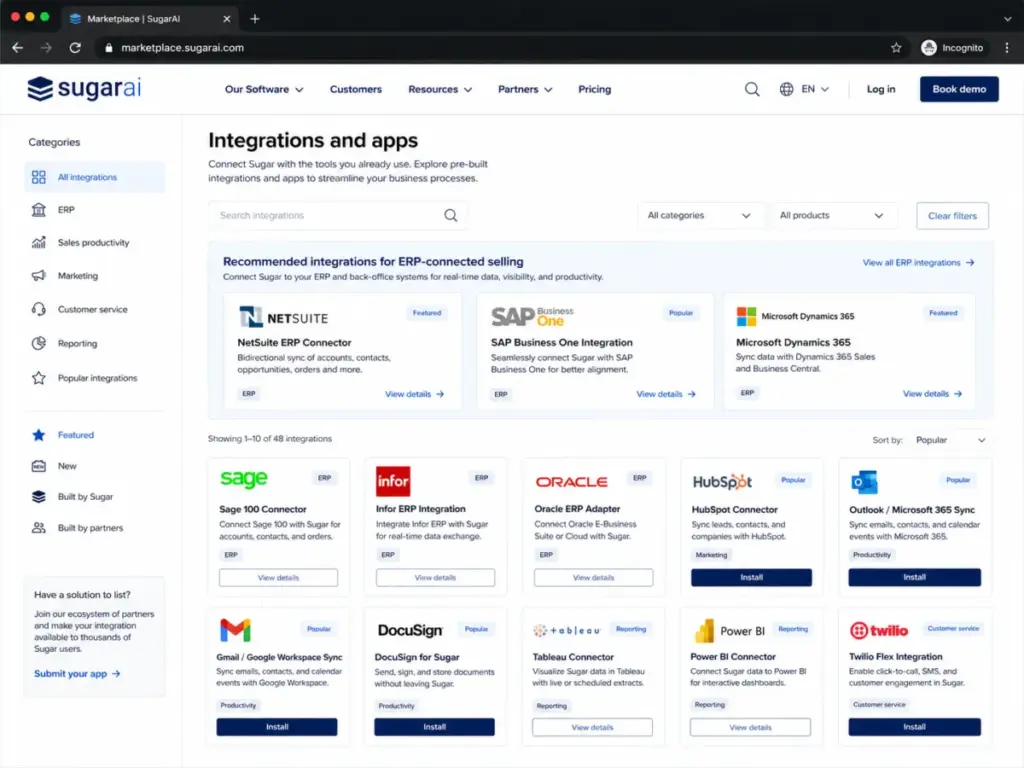The height and width of the screenshot is (768, 1024).
Task: Open the Sort by Popular dropdown
Action: click(950, 440)
